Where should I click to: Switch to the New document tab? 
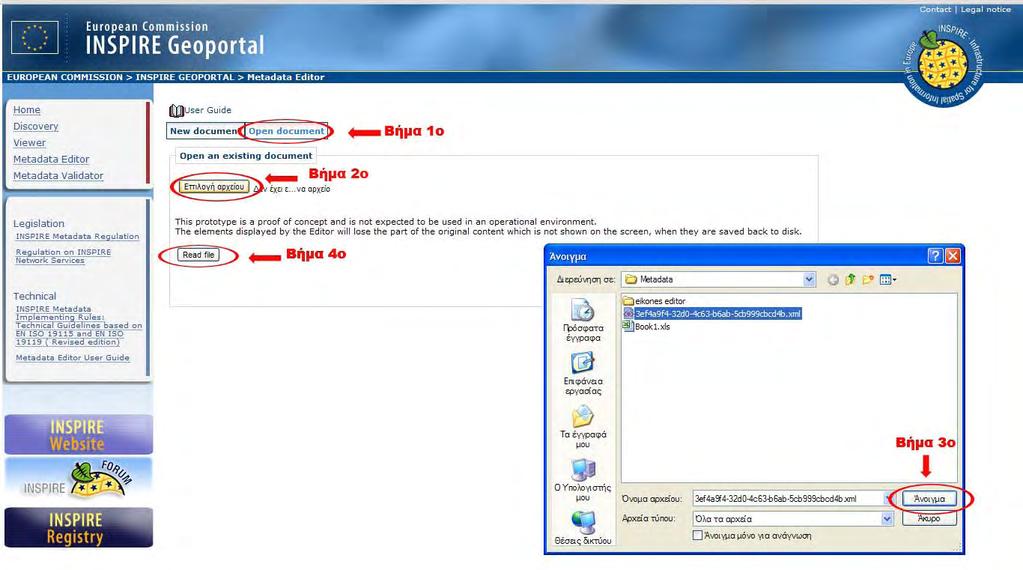pyautogui.click(x=204, y=131)
